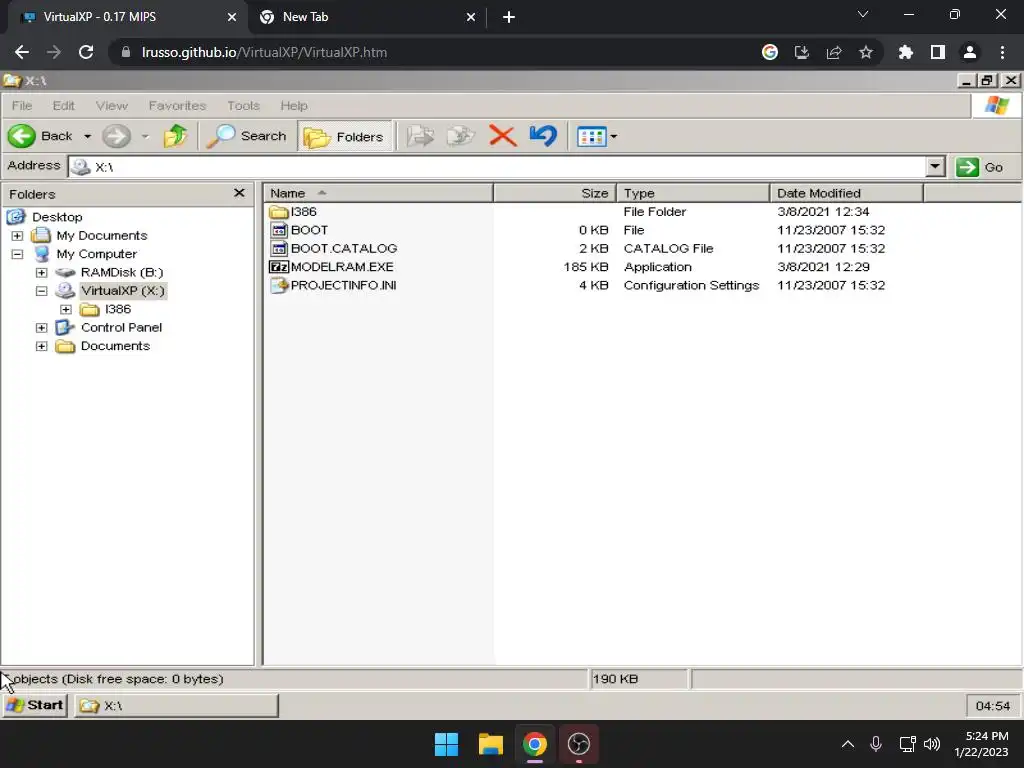Collapse My Computer tree node
Screen dimensions: 1024x768
pyautogui.click(x=17, y=254)
